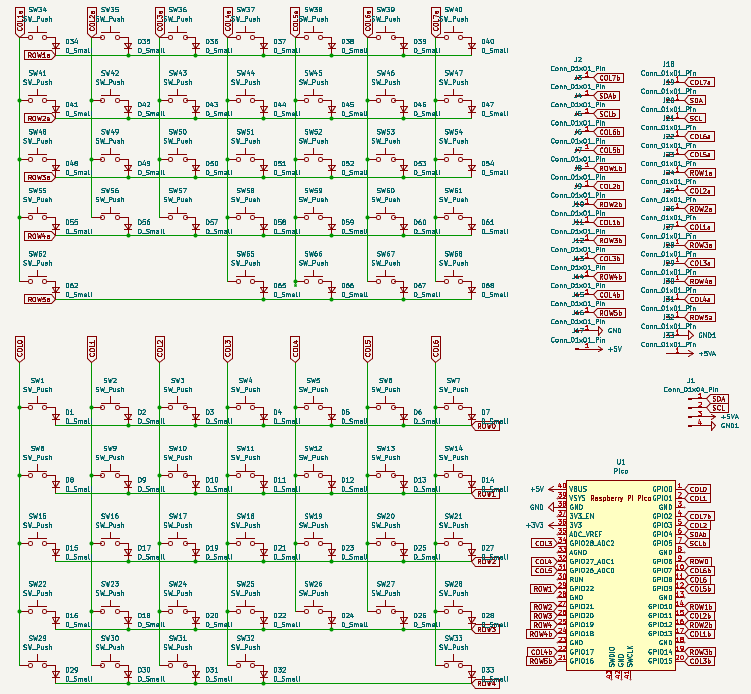This screenshot has height=694, width=751.
Task: Select the SW34 push switch symbol
Action: pos(38,41)
